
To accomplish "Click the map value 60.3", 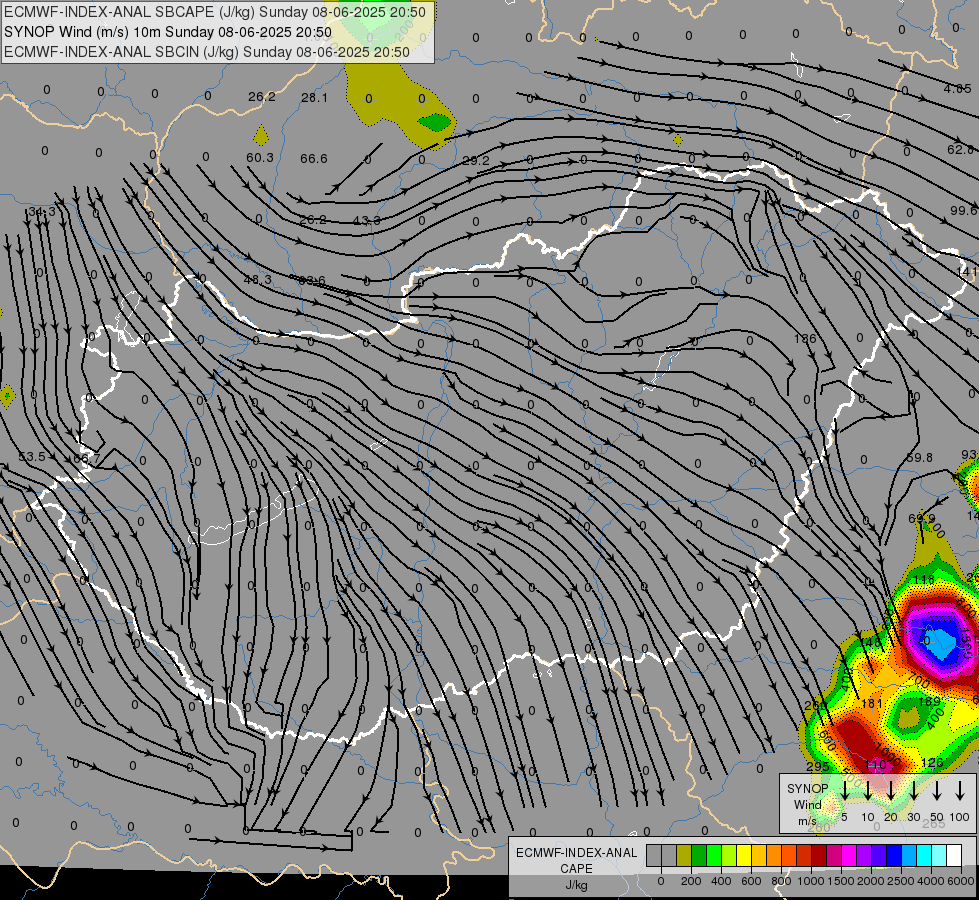I will click(x=260, y=158).
